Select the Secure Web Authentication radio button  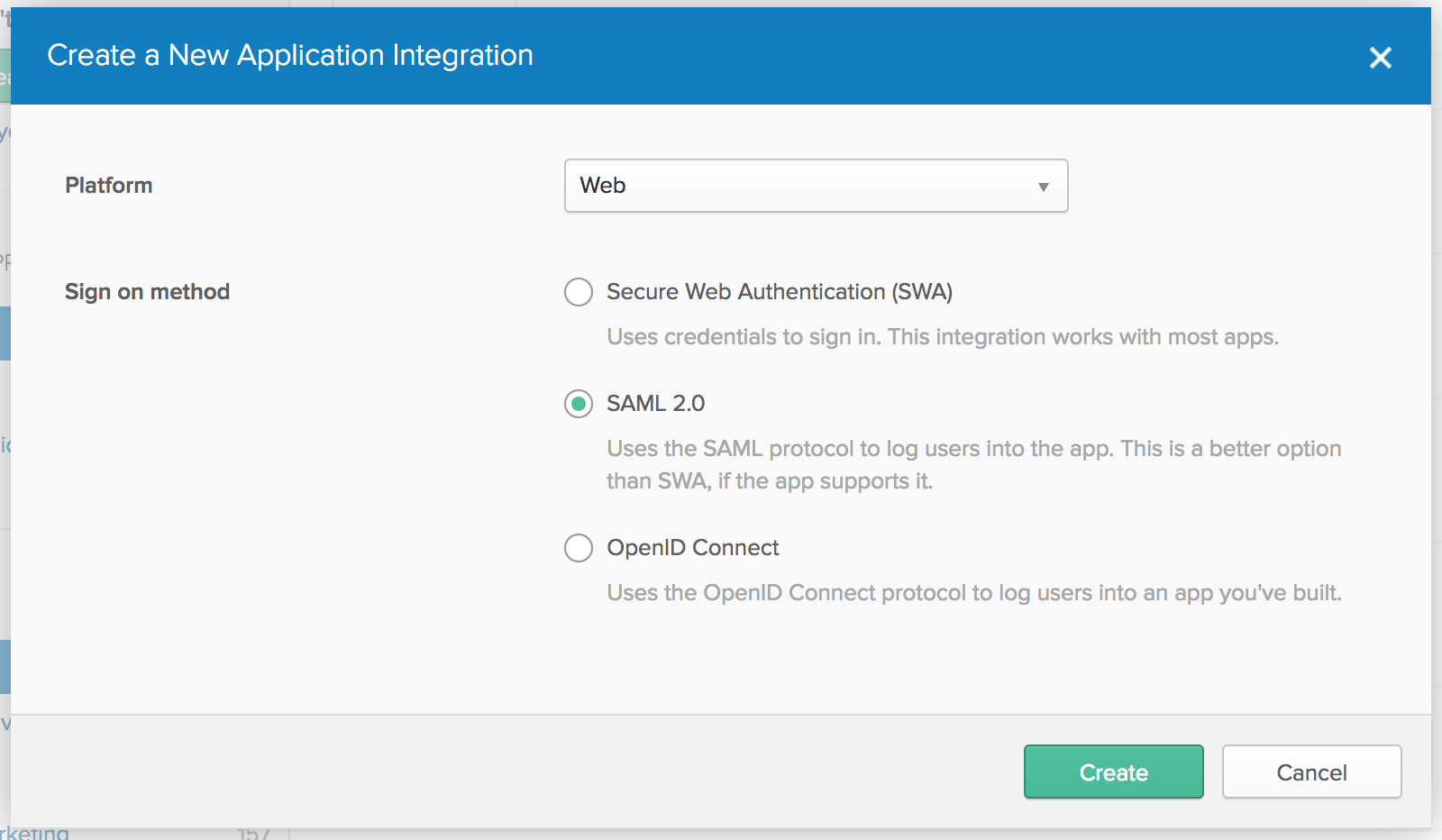(x=579, y=292)
